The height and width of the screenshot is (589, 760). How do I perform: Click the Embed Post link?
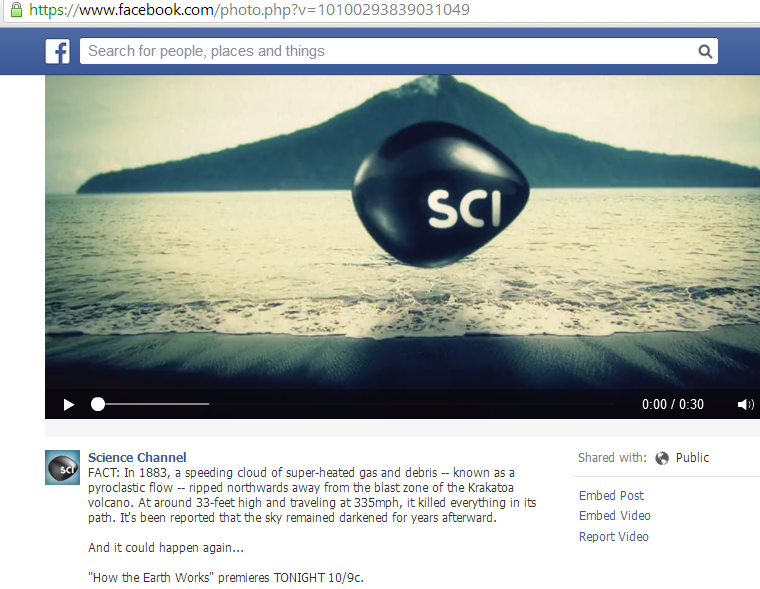(x=611, y=495)
